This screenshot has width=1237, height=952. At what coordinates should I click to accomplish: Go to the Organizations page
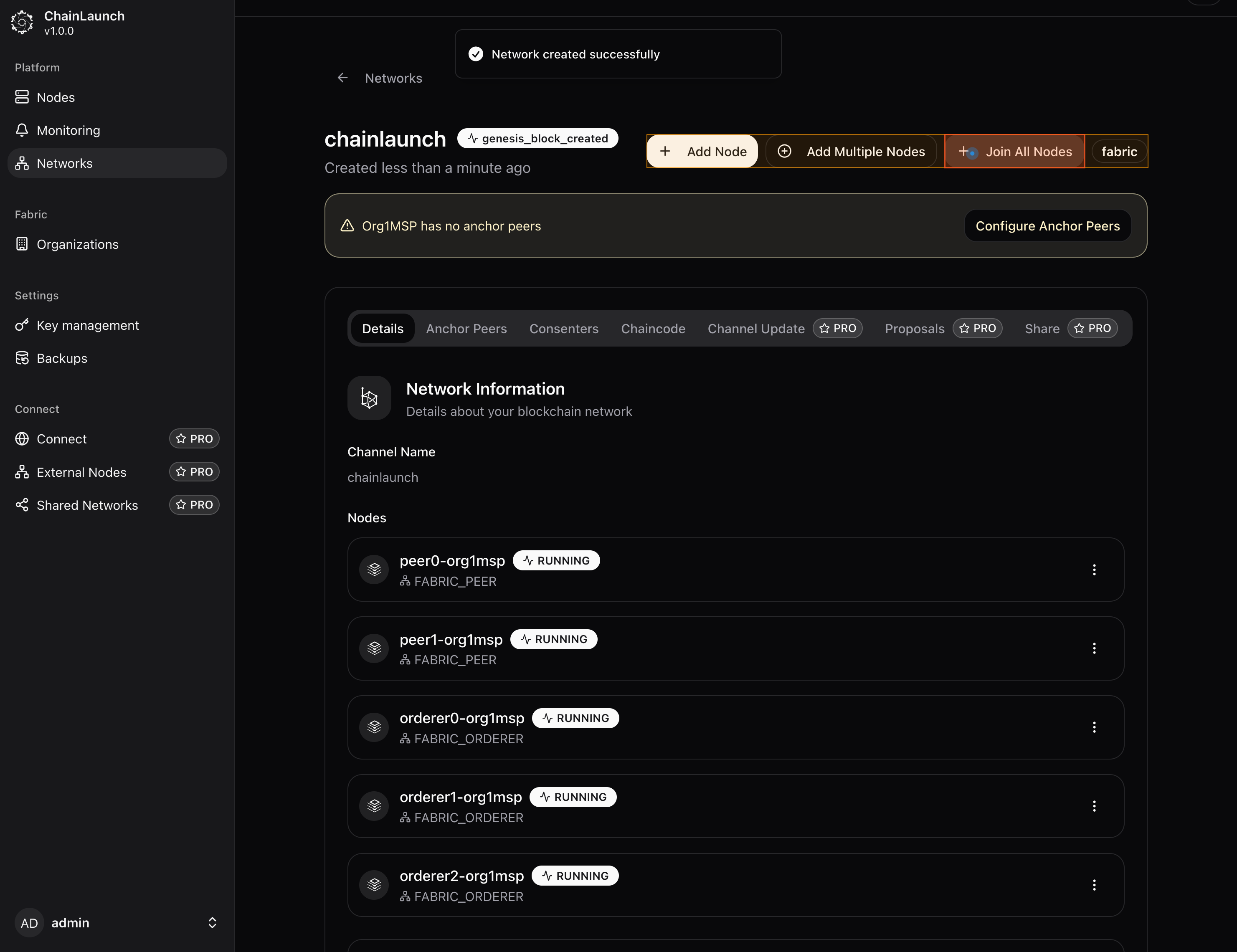pos(77,244)
